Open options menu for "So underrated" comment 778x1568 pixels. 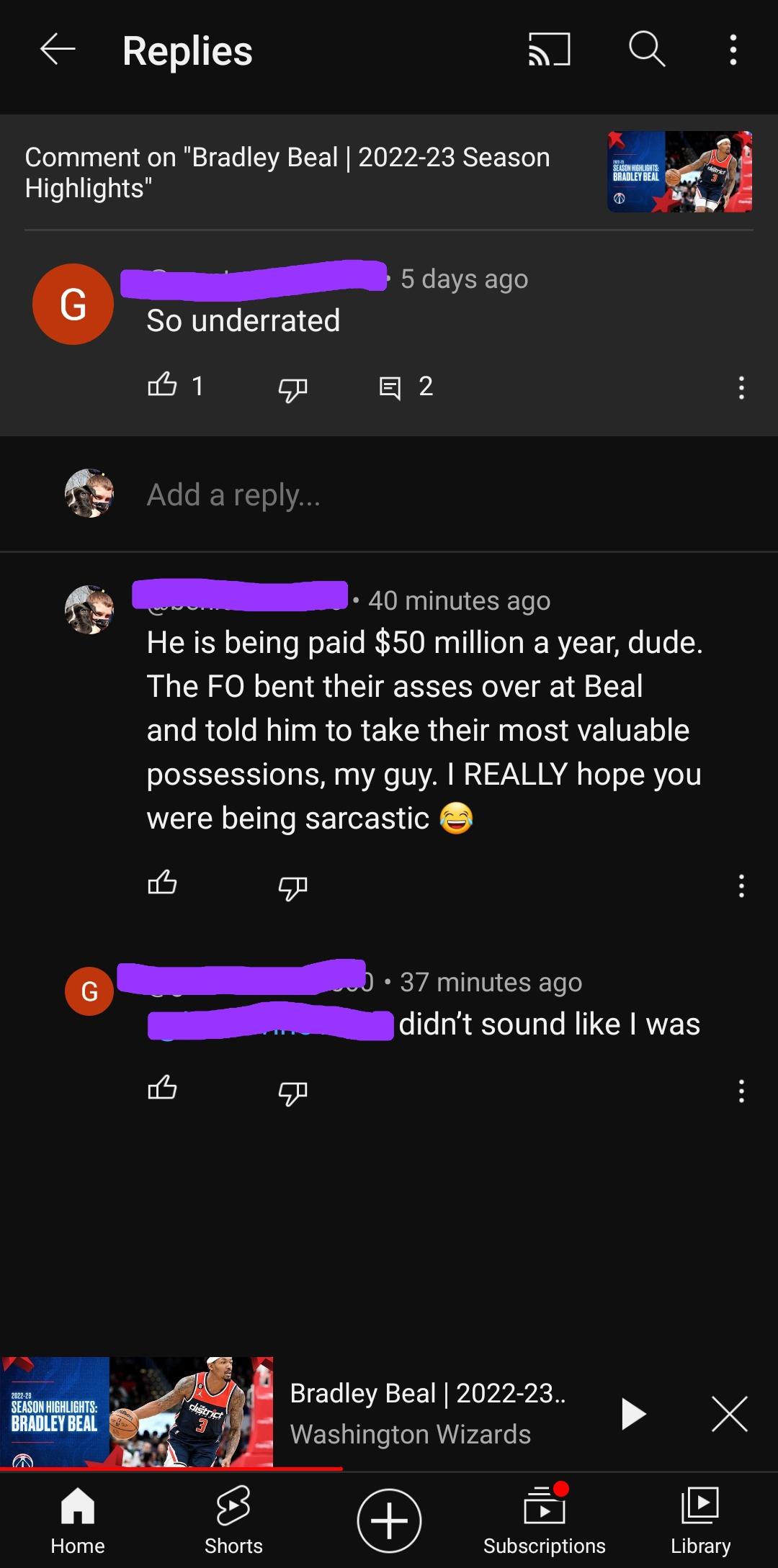[741, 388]
